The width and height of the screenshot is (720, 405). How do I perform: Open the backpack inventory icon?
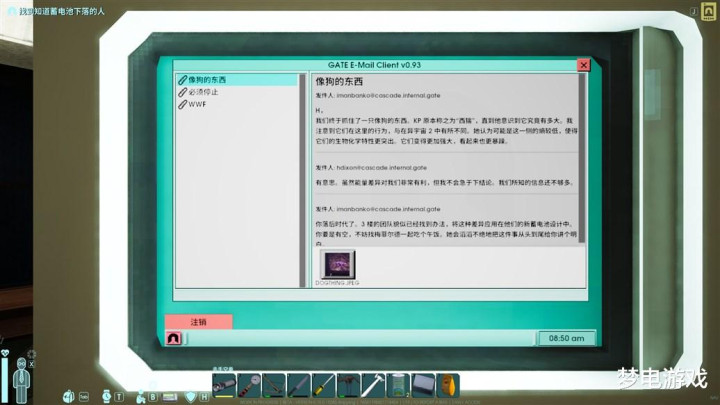[x=68, y=396]
